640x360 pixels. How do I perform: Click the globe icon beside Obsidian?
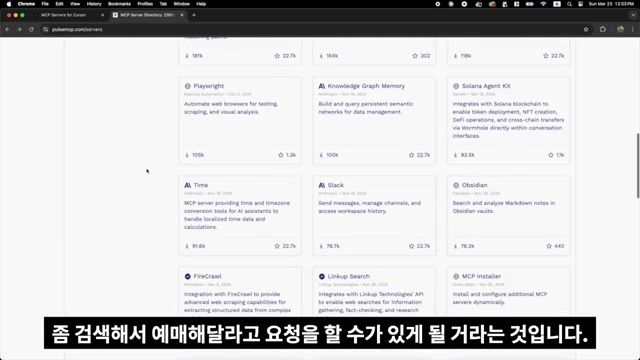pyautogui.click(x=456, y=185)
